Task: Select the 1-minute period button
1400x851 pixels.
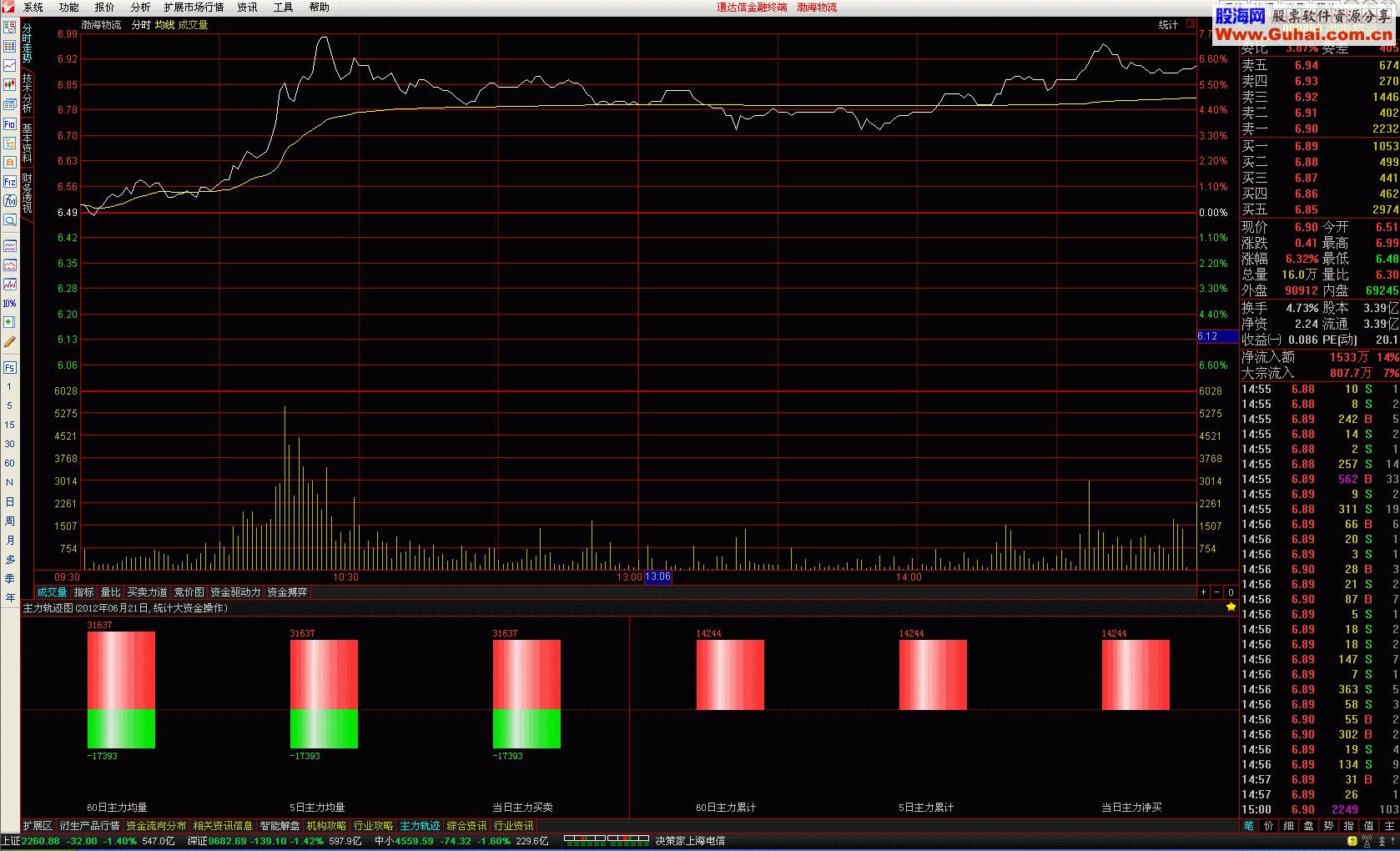Action: click(x=10, y=386)
